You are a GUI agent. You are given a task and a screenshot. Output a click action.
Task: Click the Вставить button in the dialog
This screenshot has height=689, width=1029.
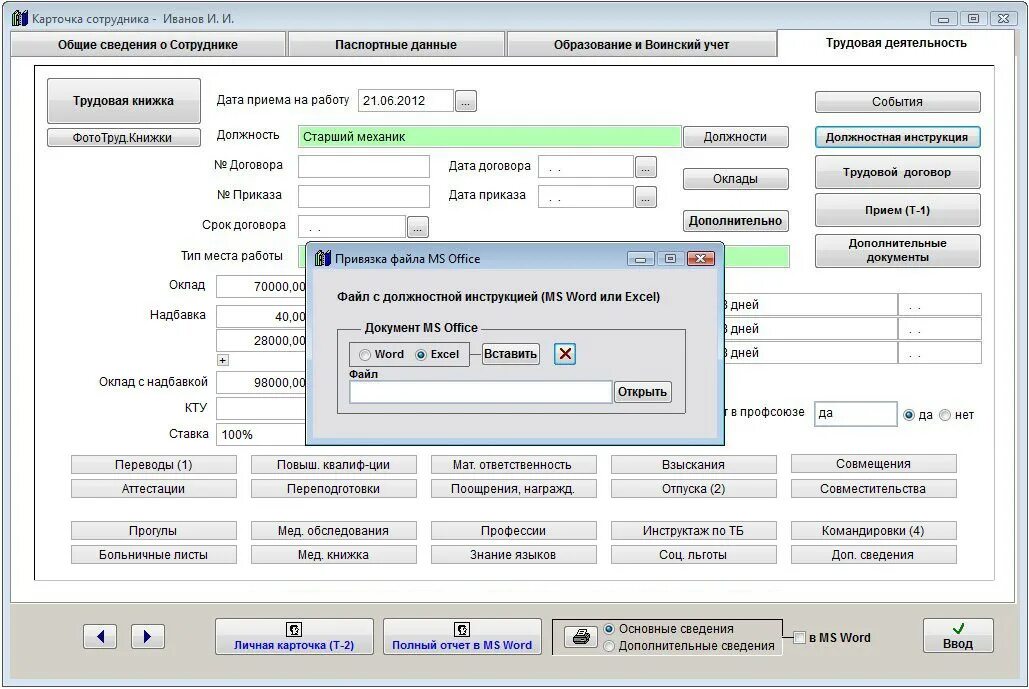509,354
